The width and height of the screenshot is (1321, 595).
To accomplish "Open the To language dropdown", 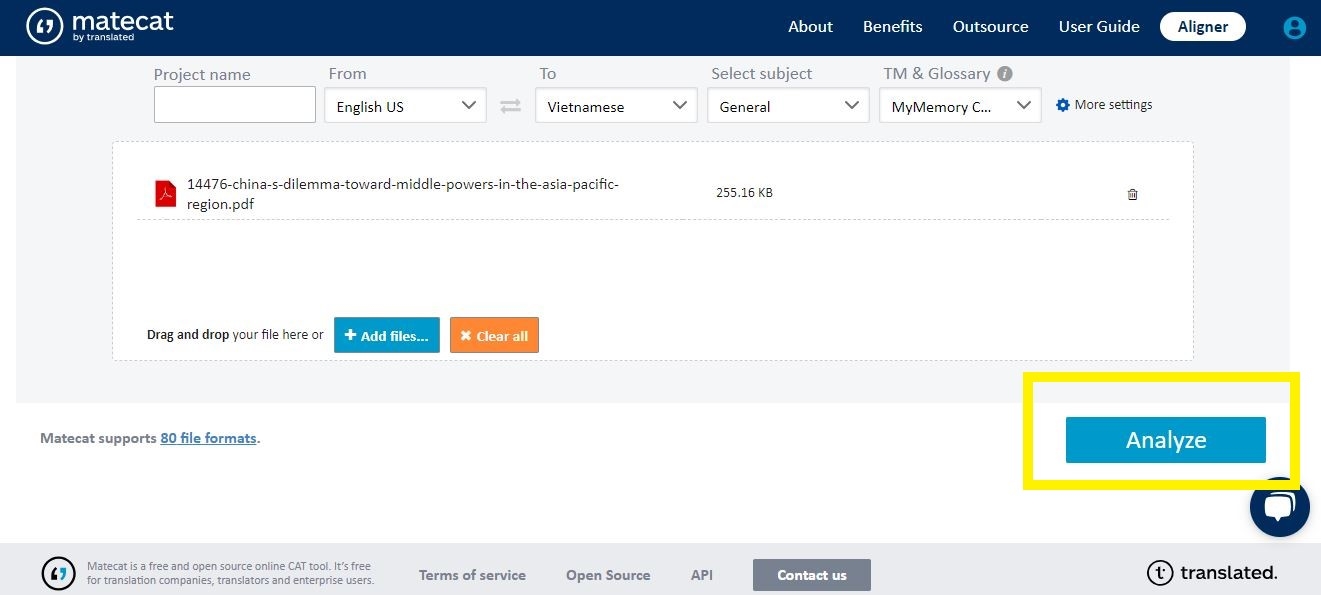I will (x=616, y=106).
